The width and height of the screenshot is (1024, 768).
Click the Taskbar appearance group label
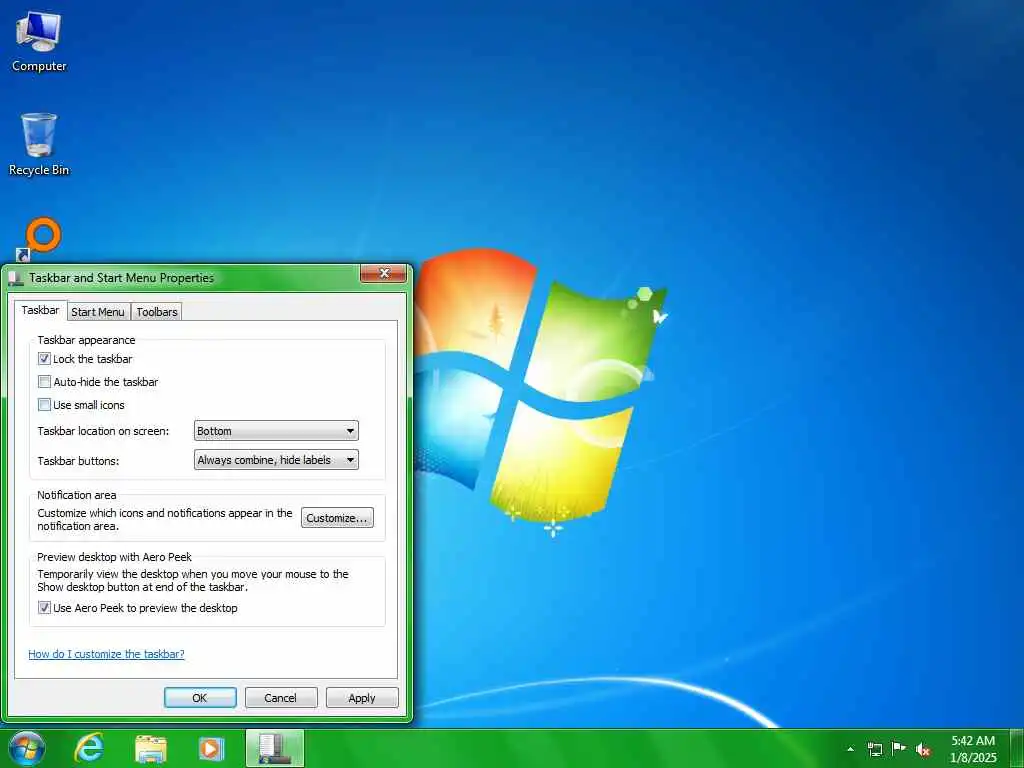86,340
